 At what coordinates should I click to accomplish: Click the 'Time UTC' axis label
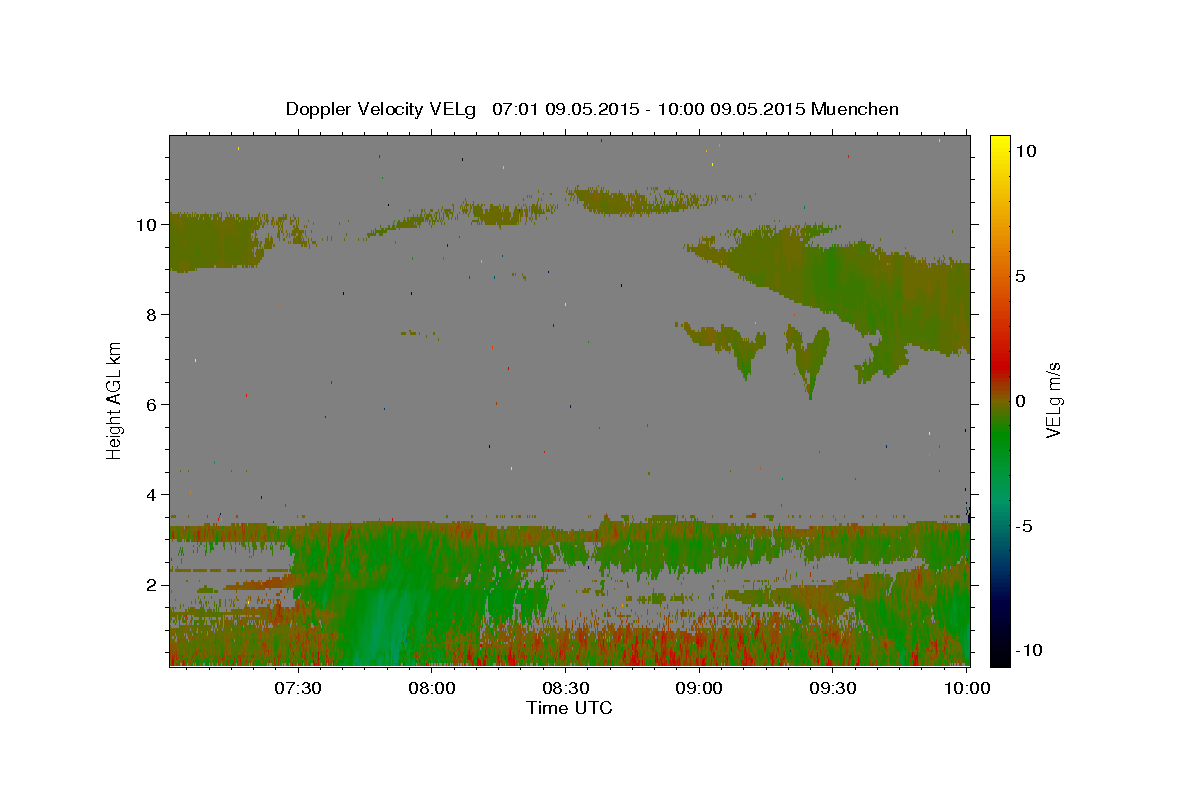(569, 708)
